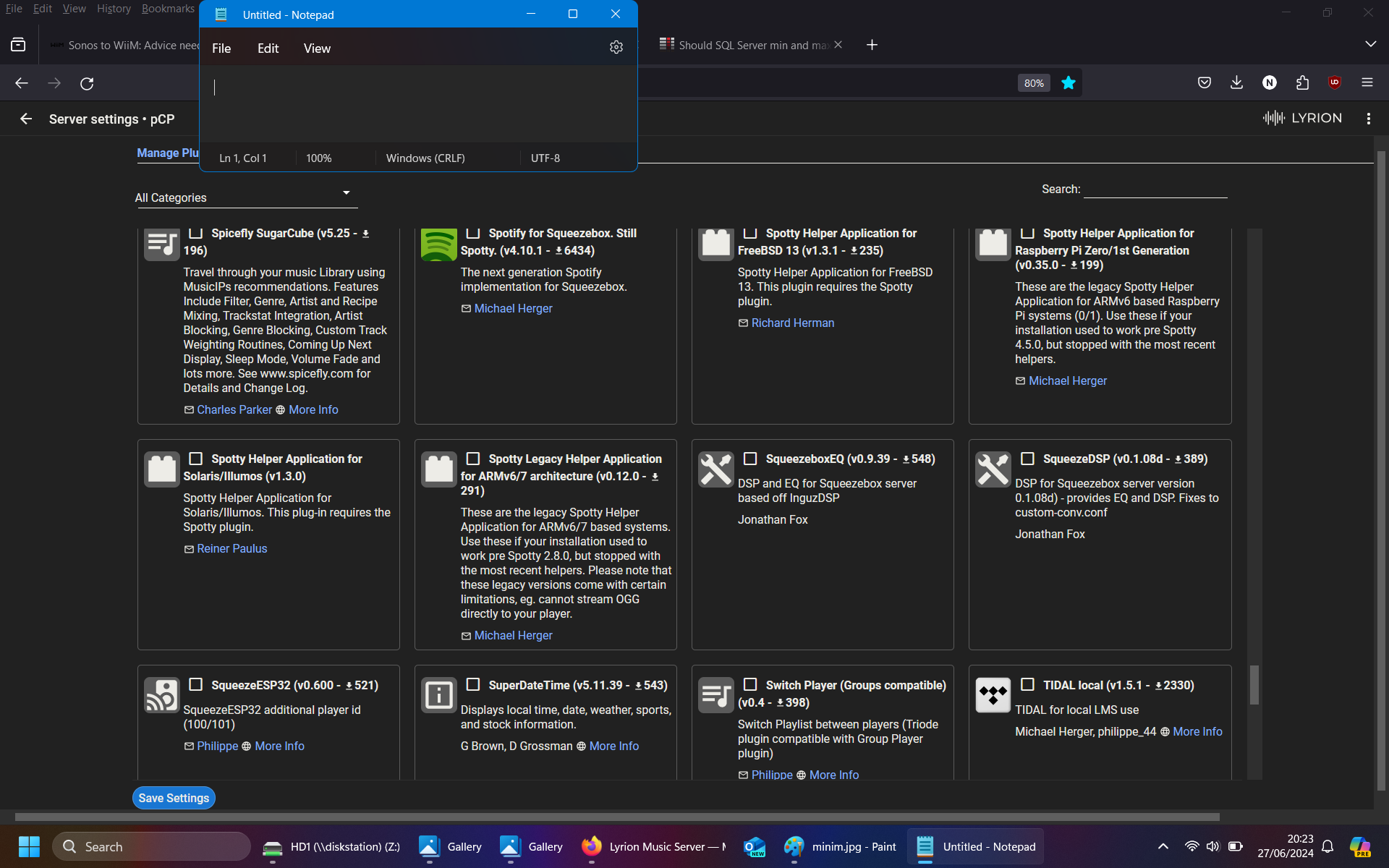1389x868 pixels.
Task: Open Notepad File menu
Action: pos(221,48)
